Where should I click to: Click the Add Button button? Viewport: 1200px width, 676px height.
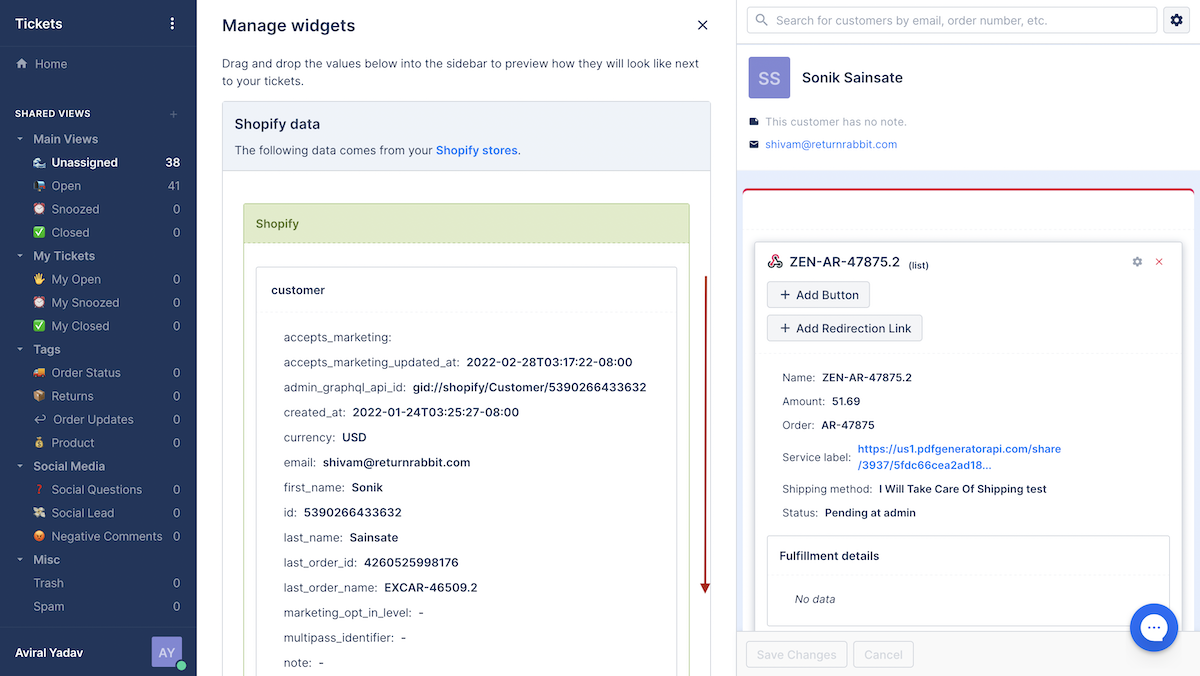point(818,295)
